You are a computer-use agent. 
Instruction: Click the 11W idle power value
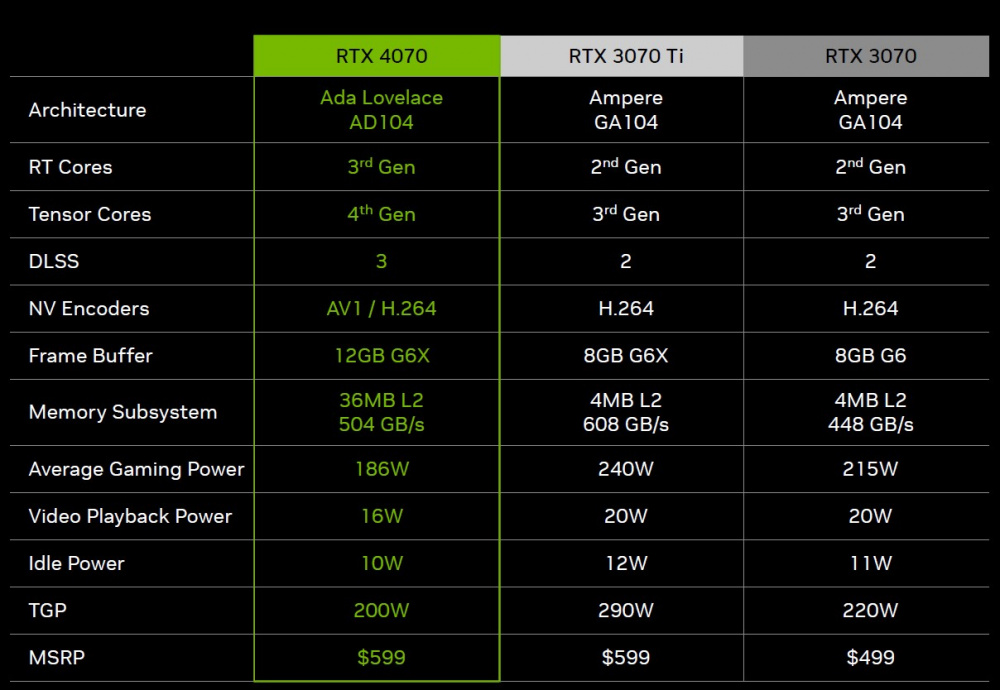tap(871, 564)
